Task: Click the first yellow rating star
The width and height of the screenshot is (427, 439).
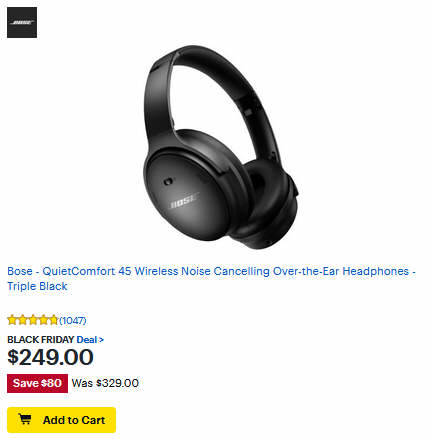Action: click(x=12, y=320)
